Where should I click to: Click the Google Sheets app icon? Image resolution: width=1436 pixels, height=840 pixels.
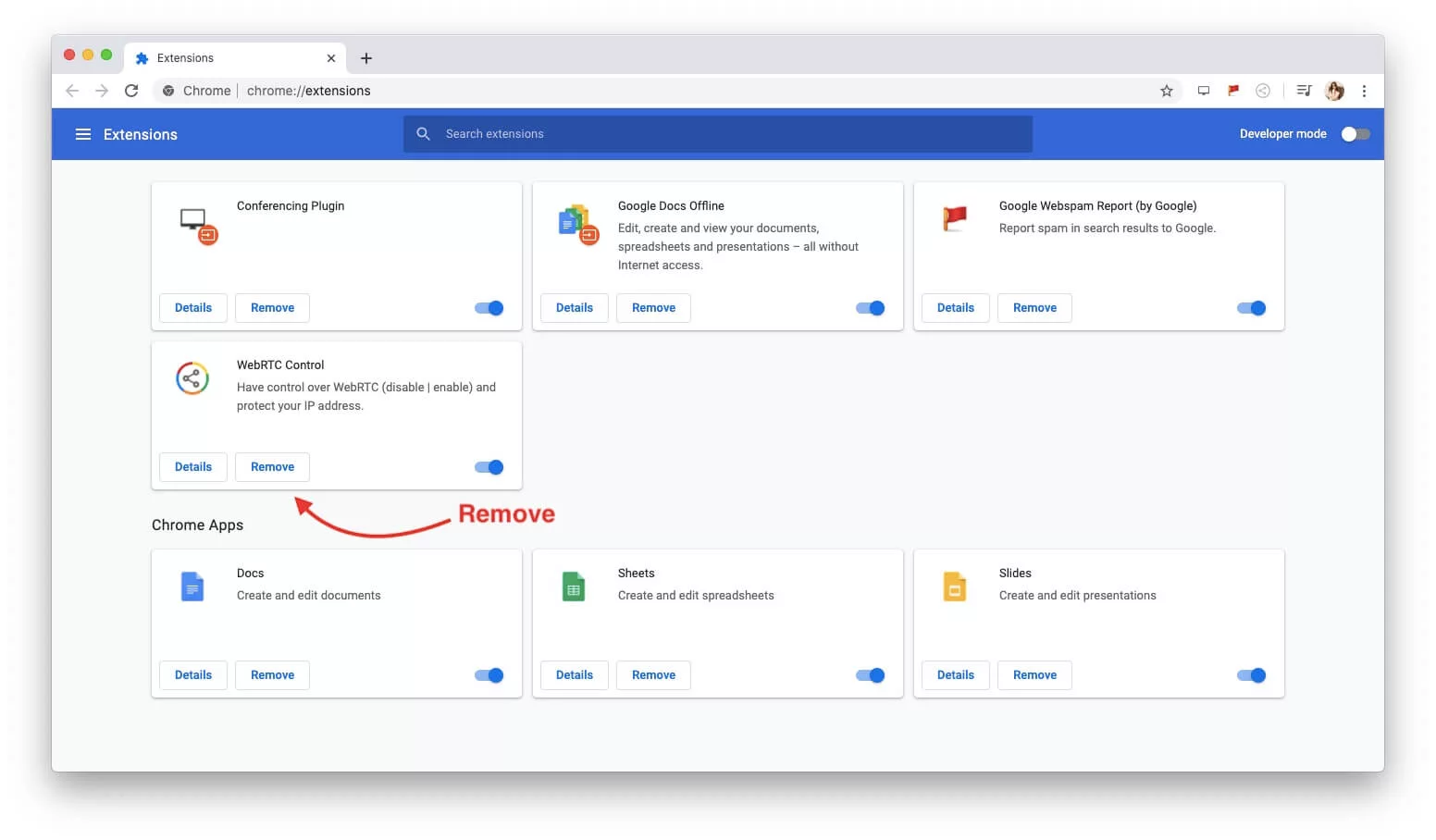pyautogui.click(x=573, y=586)
